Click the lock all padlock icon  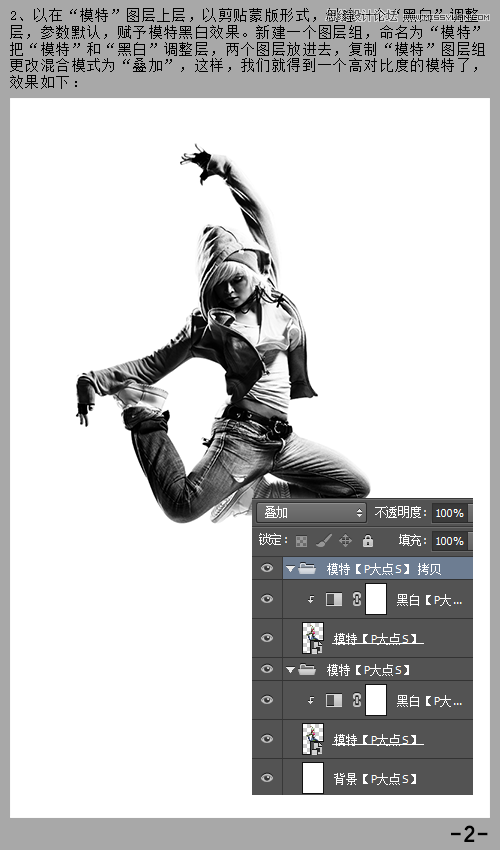tap(368, 540)
